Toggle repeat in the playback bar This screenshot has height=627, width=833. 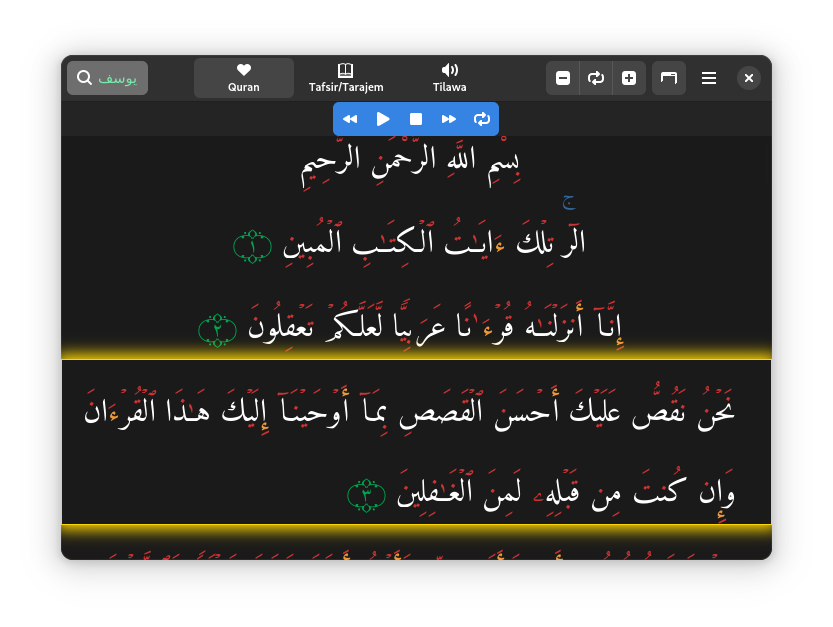pyautogui.click(x=482, y=119)
